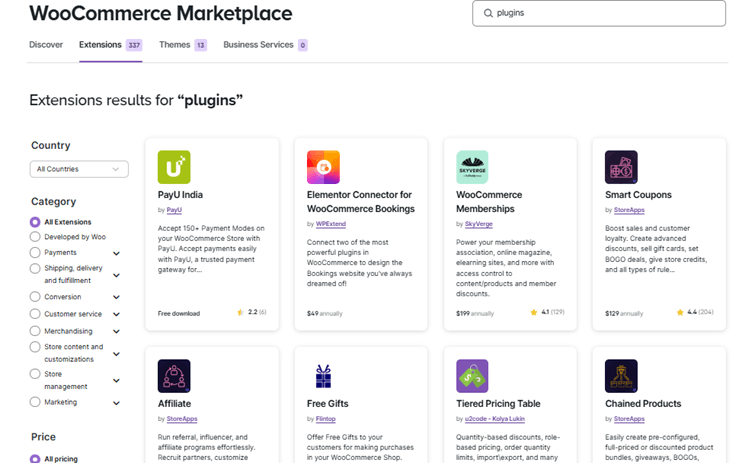The width and height of the screenshot is (755, 463).
Task: Select the Payments category radio
Action: point(35,252)
